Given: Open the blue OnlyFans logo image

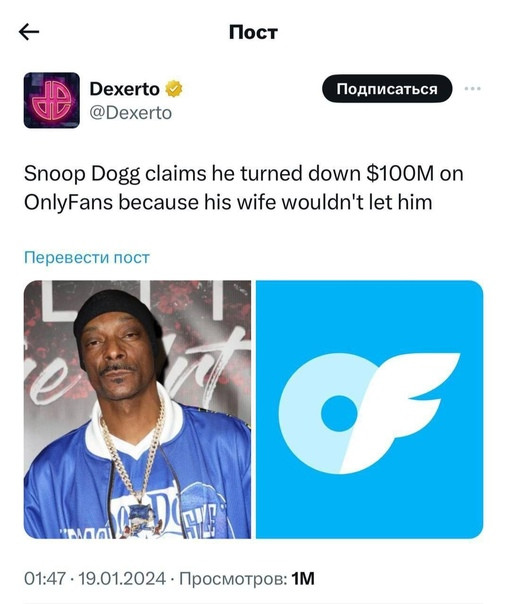Looking at the screenshot, I should tap(369, 409).
